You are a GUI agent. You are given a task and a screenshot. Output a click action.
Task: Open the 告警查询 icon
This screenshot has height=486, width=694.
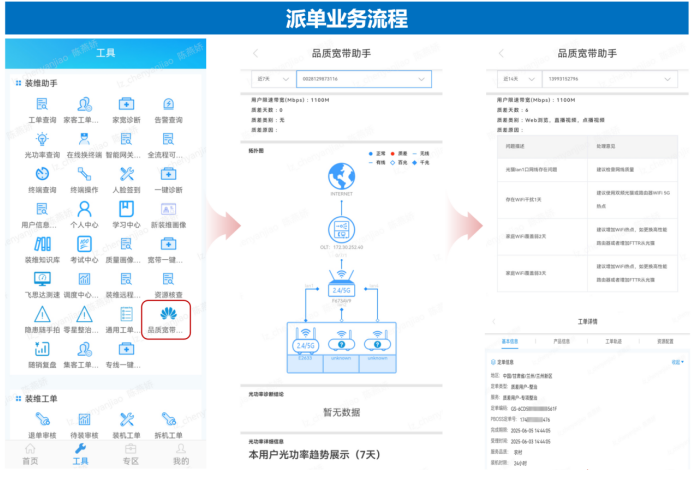pos(168,107)
